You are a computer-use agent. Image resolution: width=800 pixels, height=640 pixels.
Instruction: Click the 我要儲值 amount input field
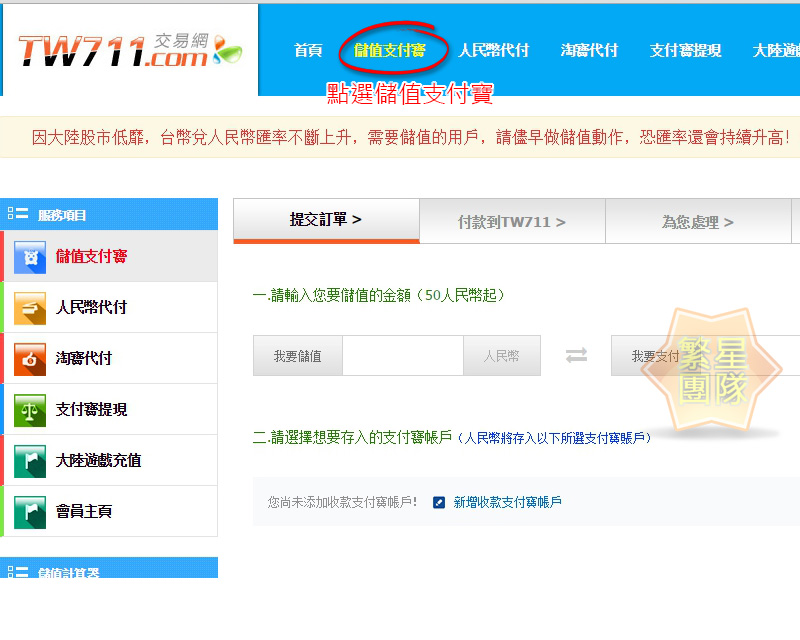(x=402, y=356)
